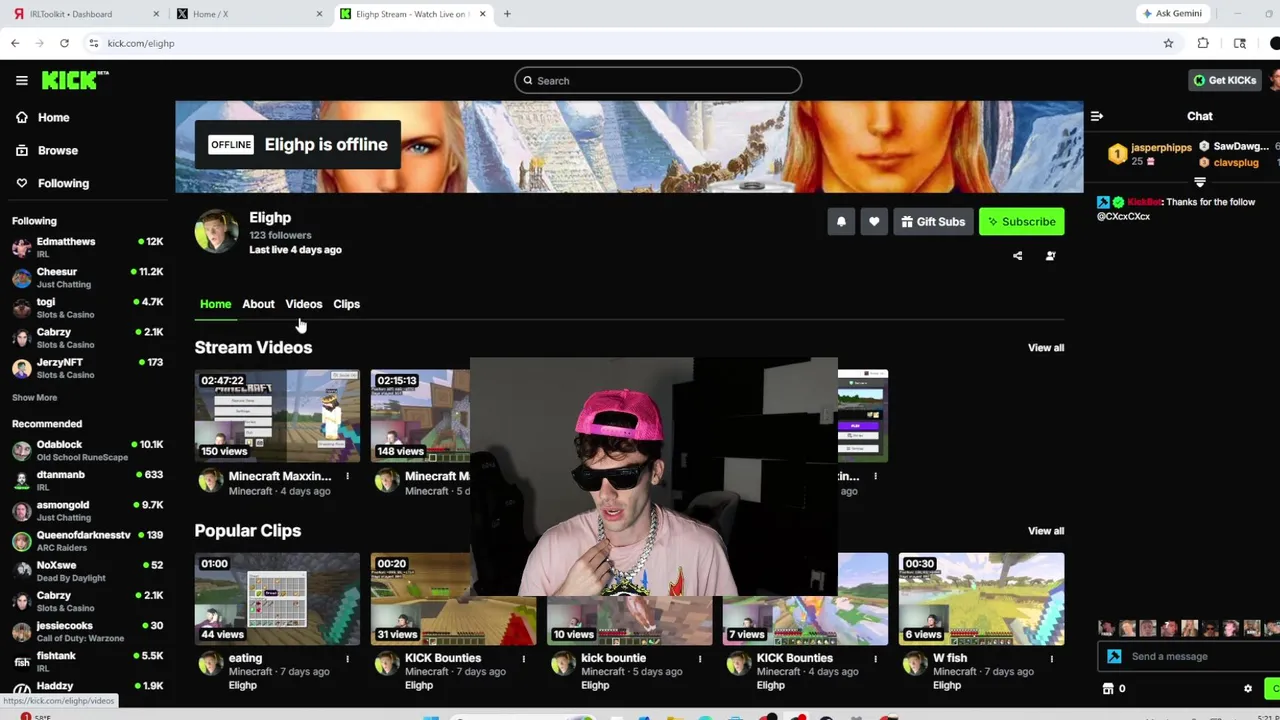Open chat settings gear icon

pyautogui.click(x=1247, y=689)
